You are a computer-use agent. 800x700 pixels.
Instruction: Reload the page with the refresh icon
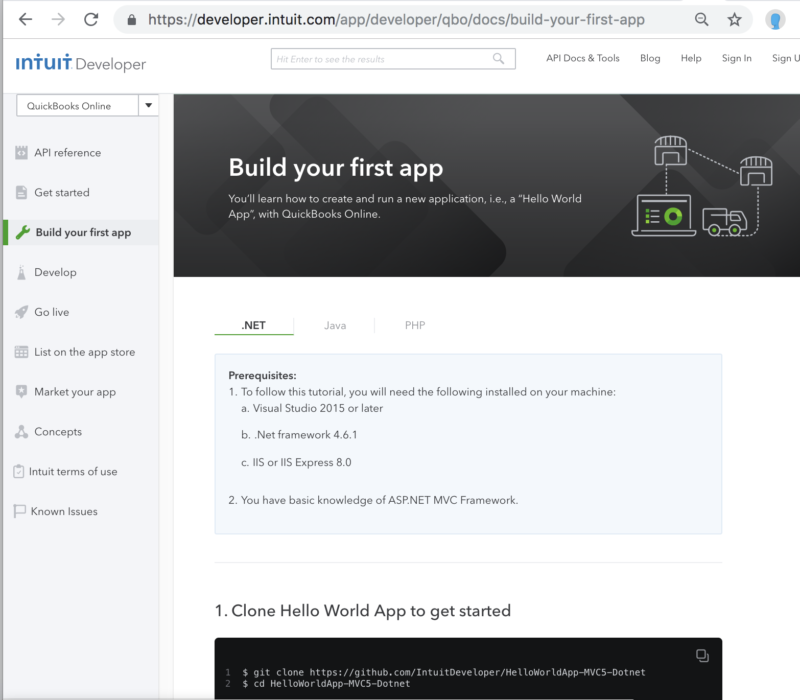(x=91, y=19)
